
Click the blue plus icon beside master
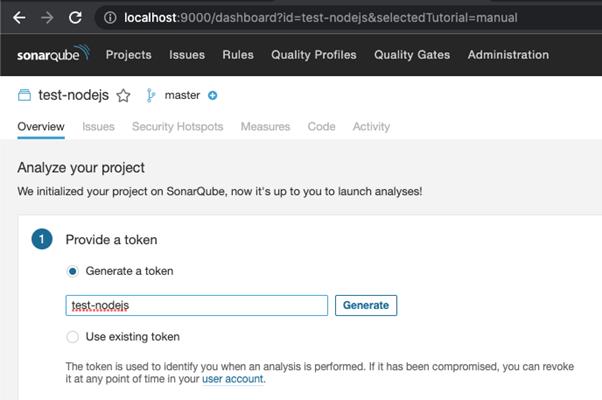pos(212,95)
